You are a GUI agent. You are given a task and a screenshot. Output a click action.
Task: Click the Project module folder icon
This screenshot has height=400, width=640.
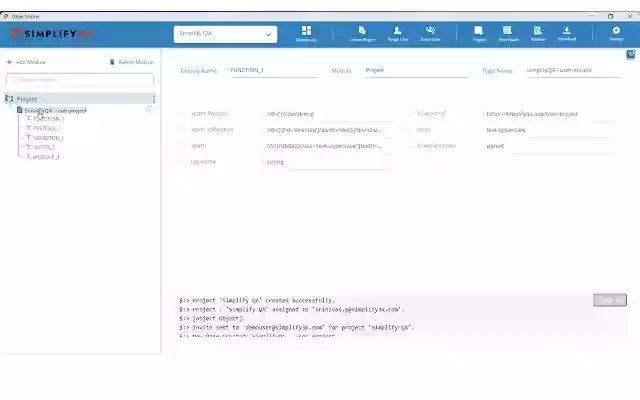click(9, 99)
